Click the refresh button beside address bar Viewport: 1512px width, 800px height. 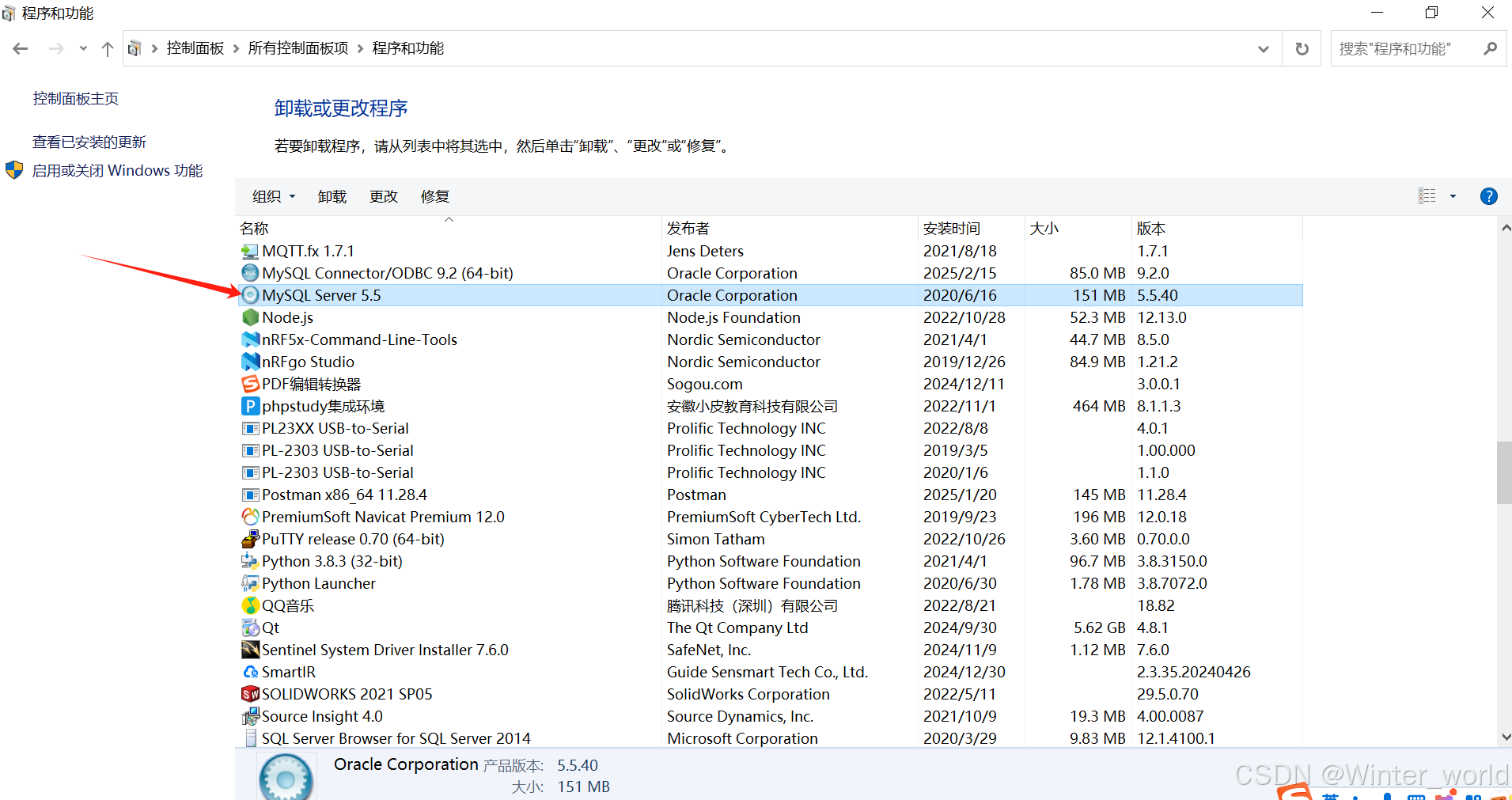point(1302,49)
